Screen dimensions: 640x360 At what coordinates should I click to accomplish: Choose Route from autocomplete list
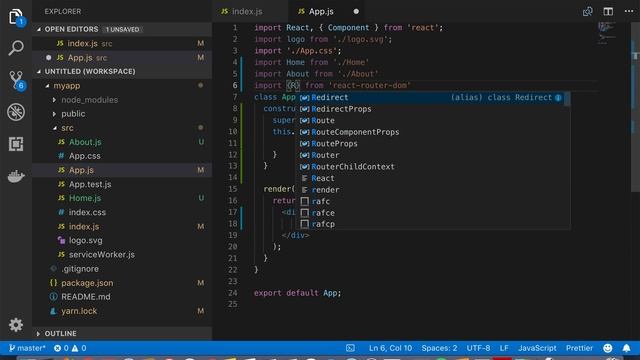coord(433,120)
